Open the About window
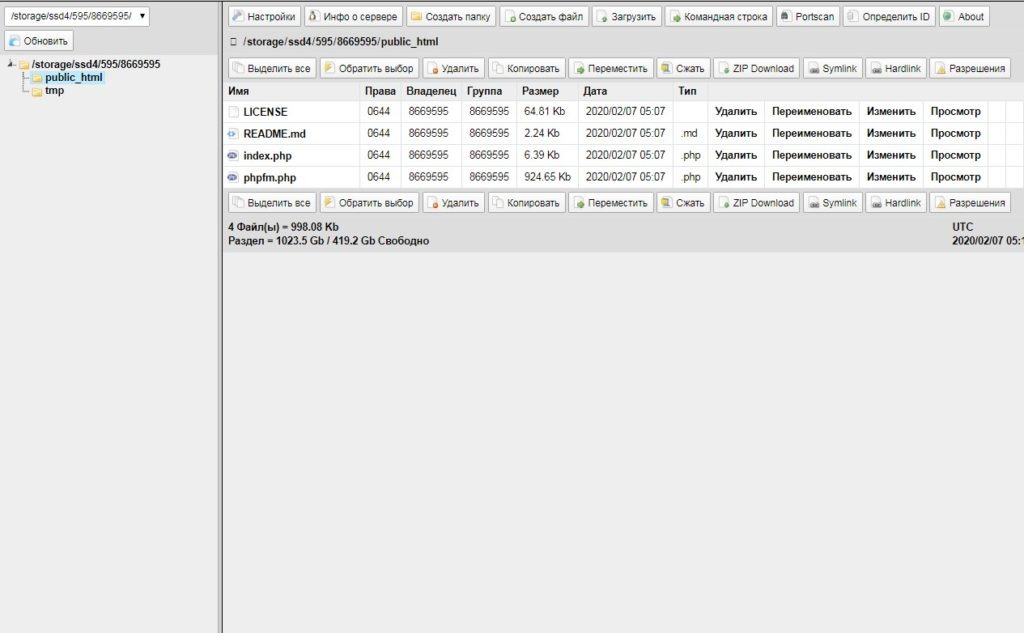1024x633 pixels. tap(964, 16)
